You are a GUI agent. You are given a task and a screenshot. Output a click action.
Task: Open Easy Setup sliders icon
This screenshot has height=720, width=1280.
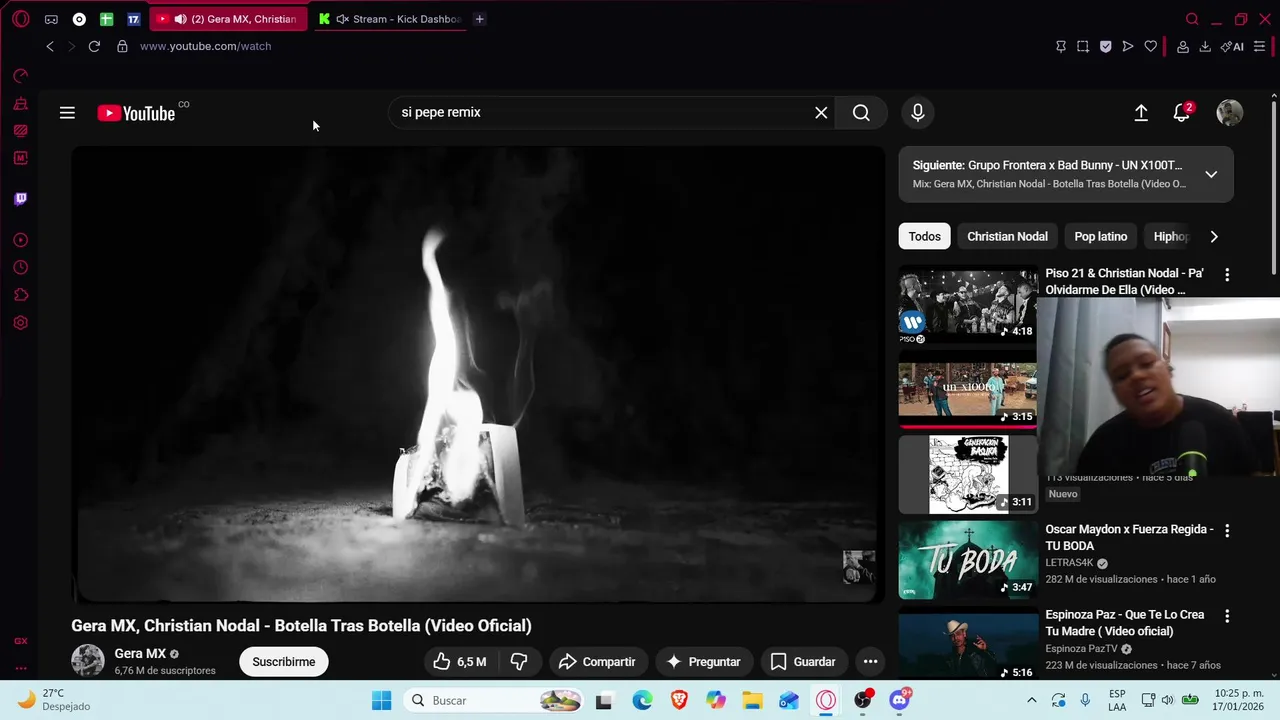(x=1259, y=46)
